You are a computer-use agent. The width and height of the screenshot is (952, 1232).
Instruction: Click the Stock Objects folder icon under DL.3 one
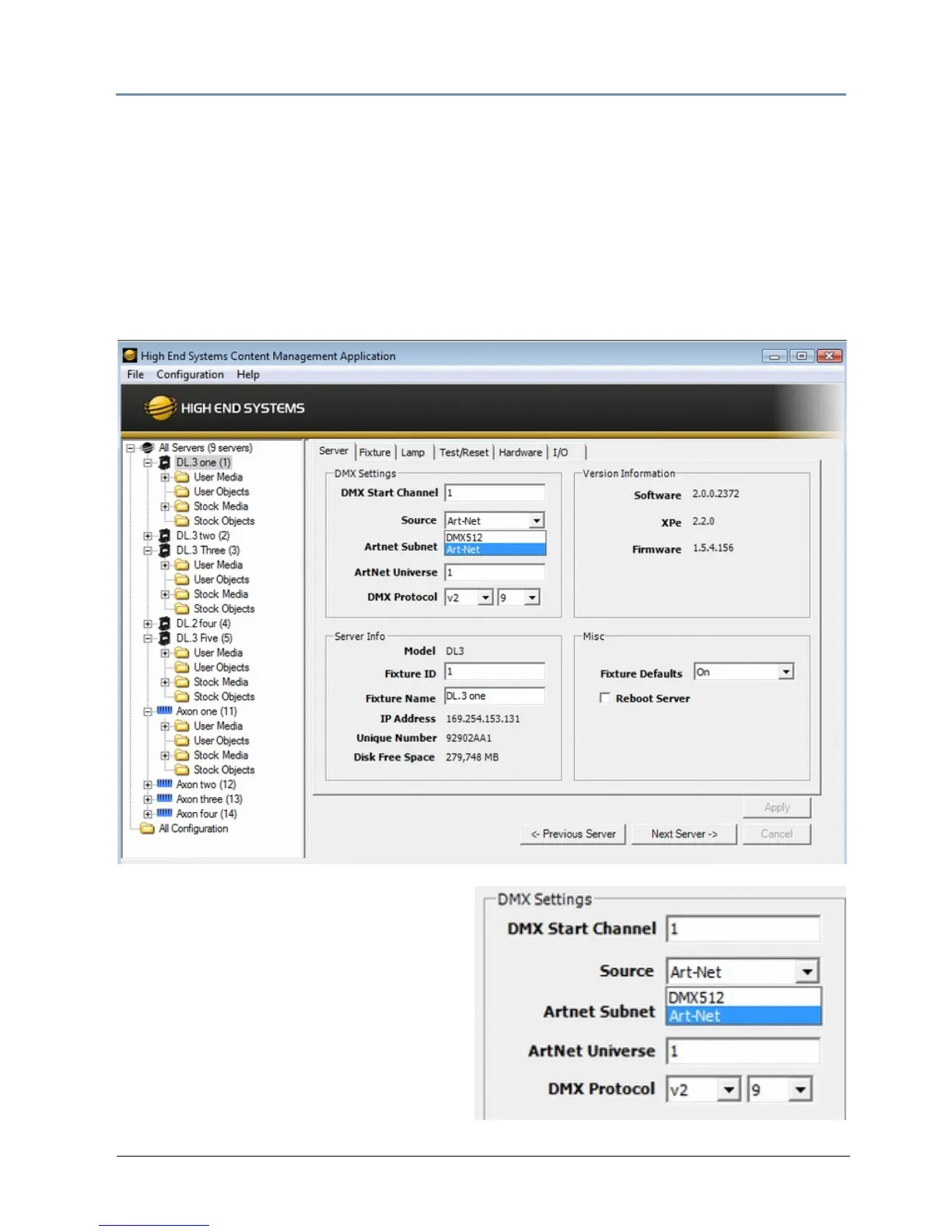(x=182, y=521)
